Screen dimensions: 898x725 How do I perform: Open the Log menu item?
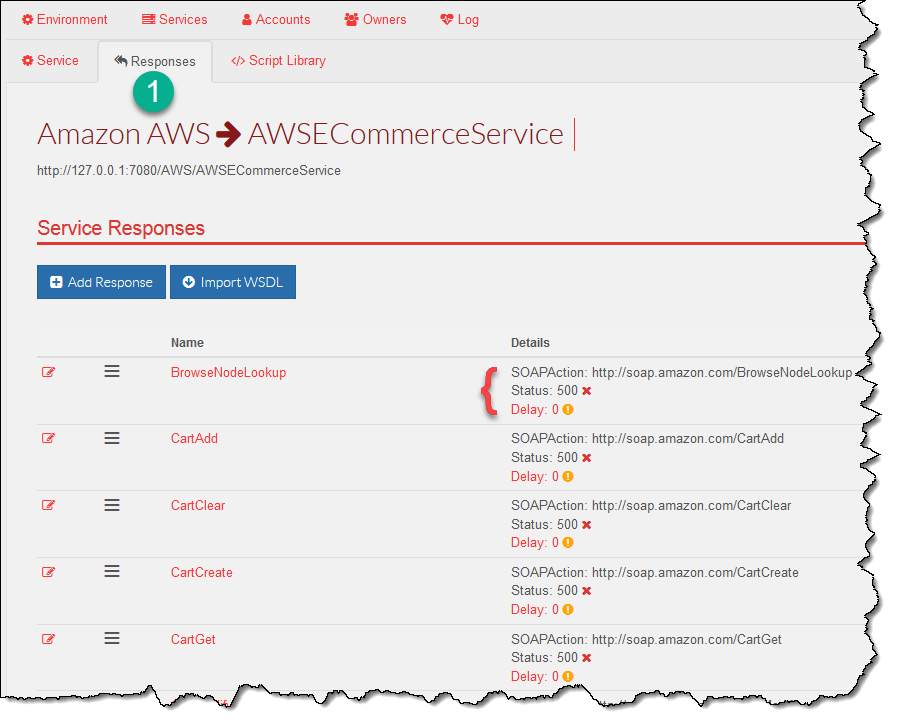click(x=459, y=19)
